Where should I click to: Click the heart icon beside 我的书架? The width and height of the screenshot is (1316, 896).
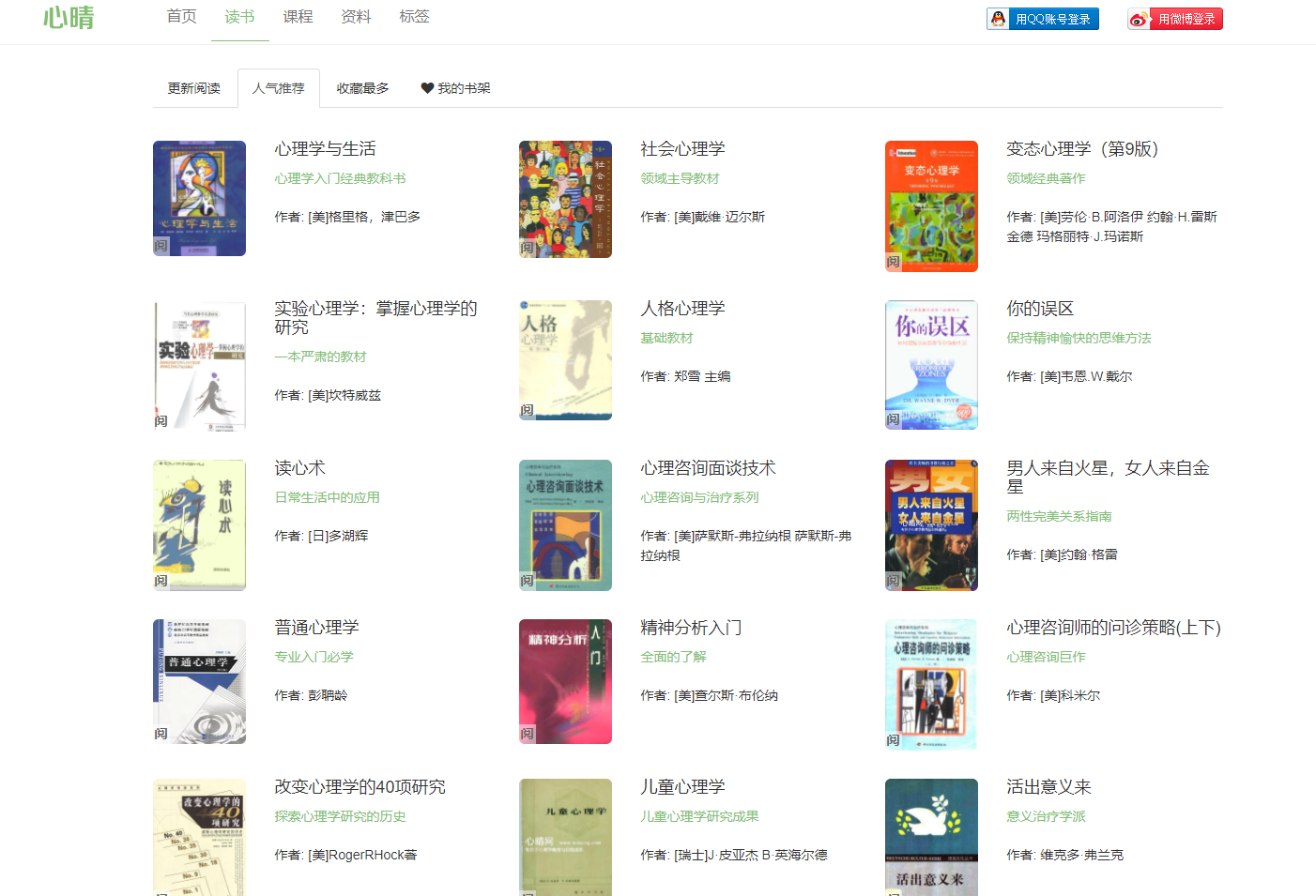pos(427,88)
